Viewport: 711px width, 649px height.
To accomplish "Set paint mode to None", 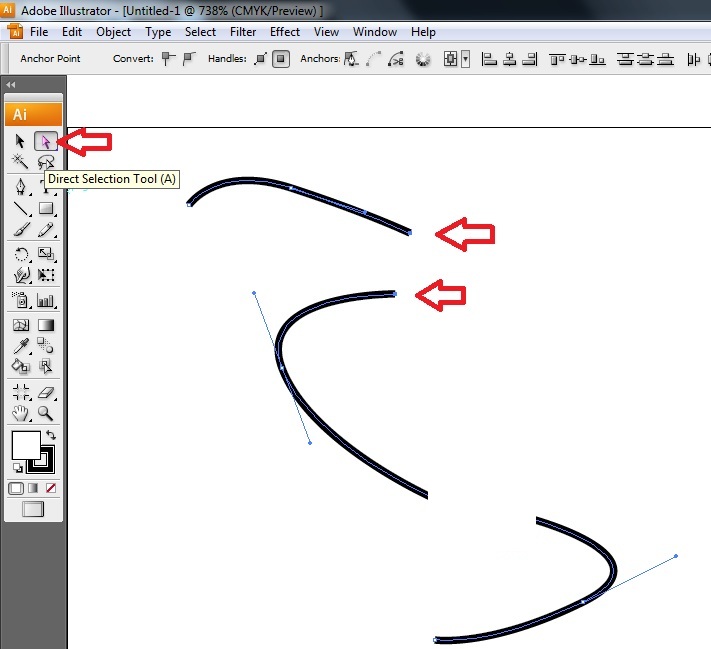I will point(51,488).
